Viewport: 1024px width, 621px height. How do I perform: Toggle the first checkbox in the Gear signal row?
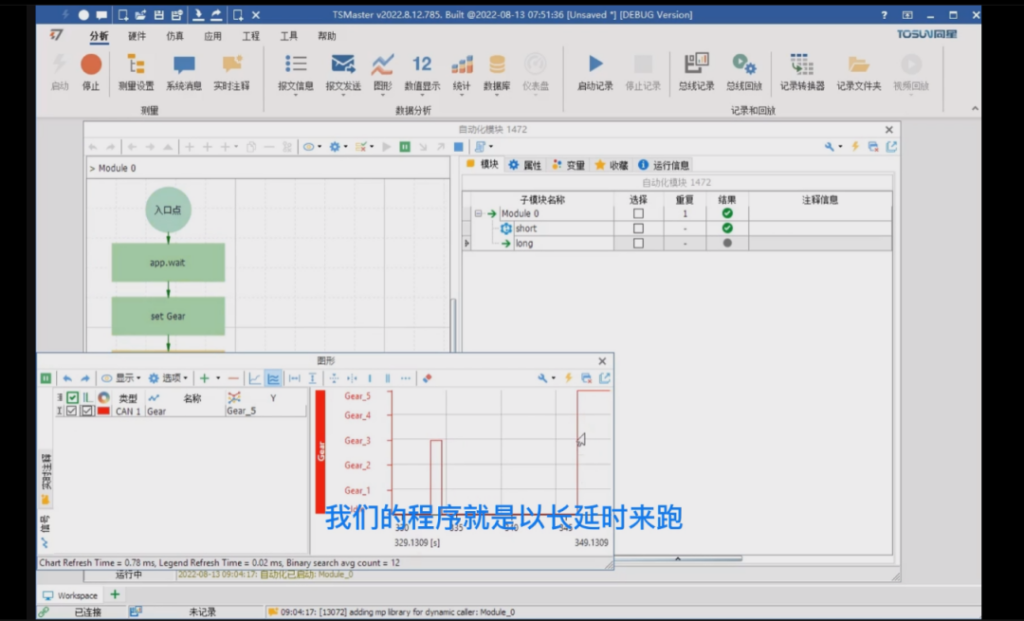tap(72, 411)
